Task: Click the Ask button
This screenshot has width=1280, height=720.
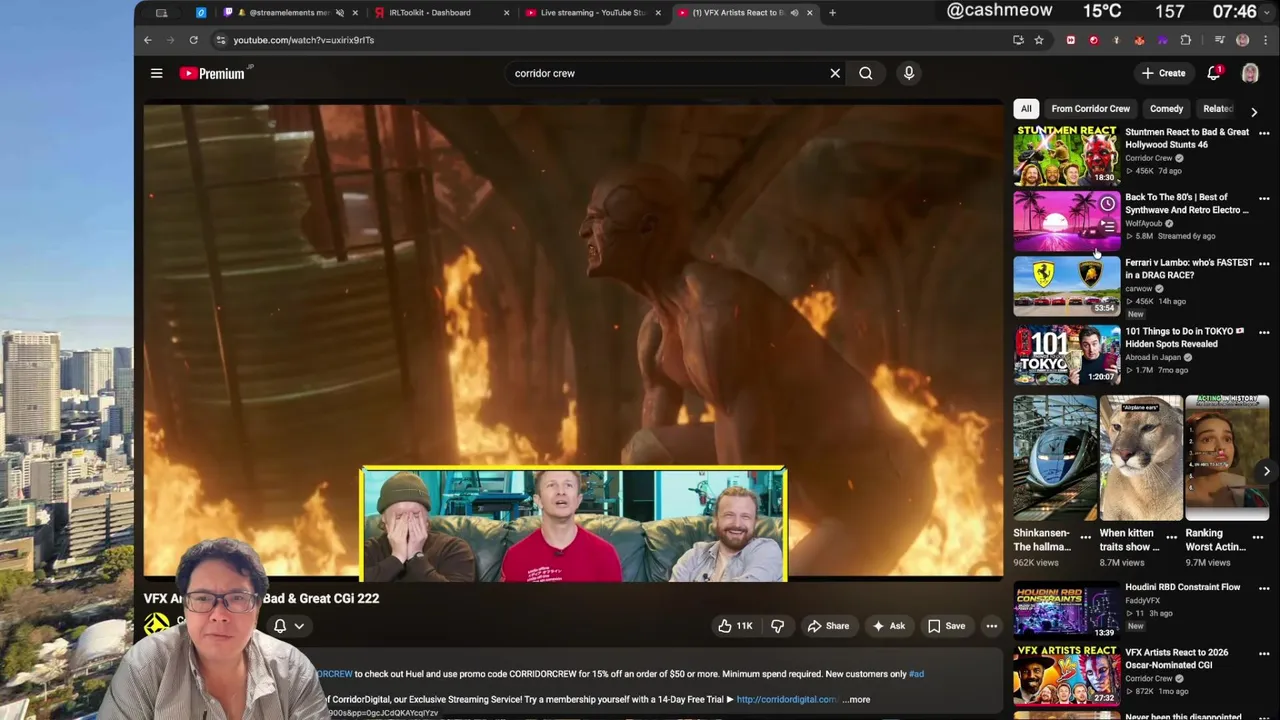Action: [x=888, y=626]
